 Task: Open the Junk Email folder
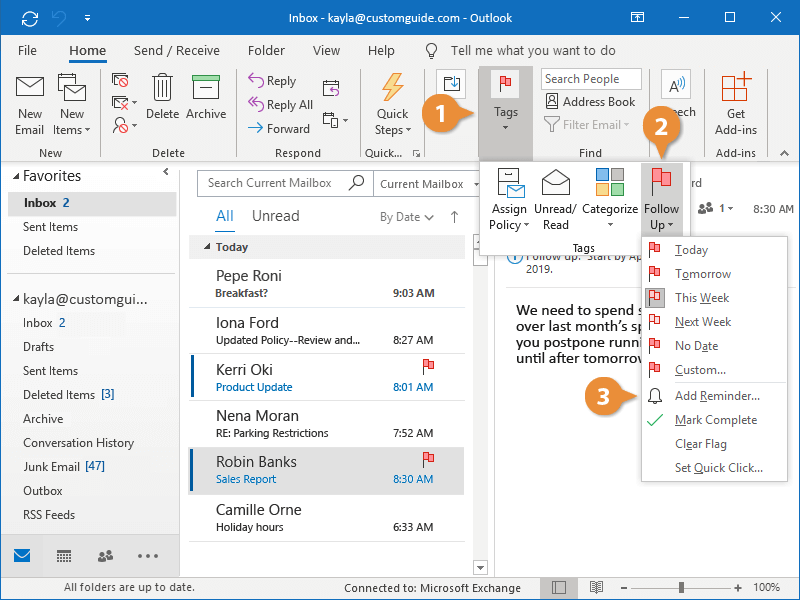pos(64,467)
